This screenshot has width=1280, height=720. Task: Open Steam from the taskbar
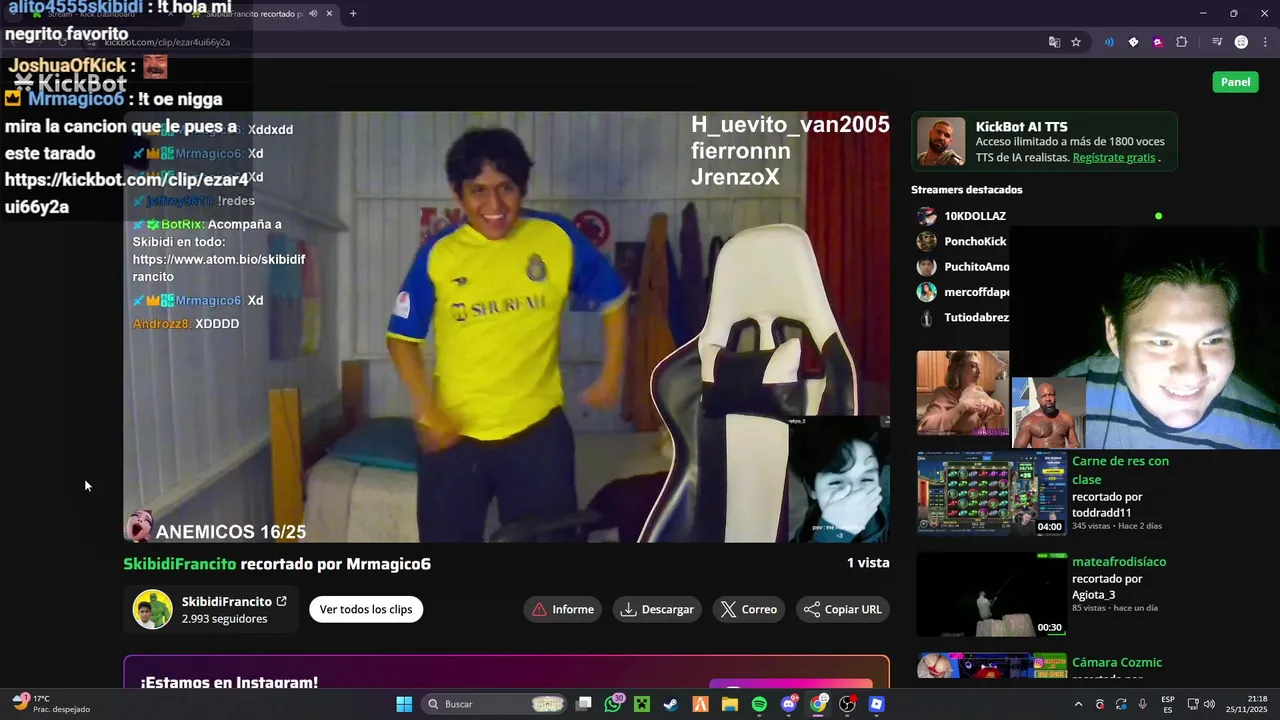pos(671,704)
